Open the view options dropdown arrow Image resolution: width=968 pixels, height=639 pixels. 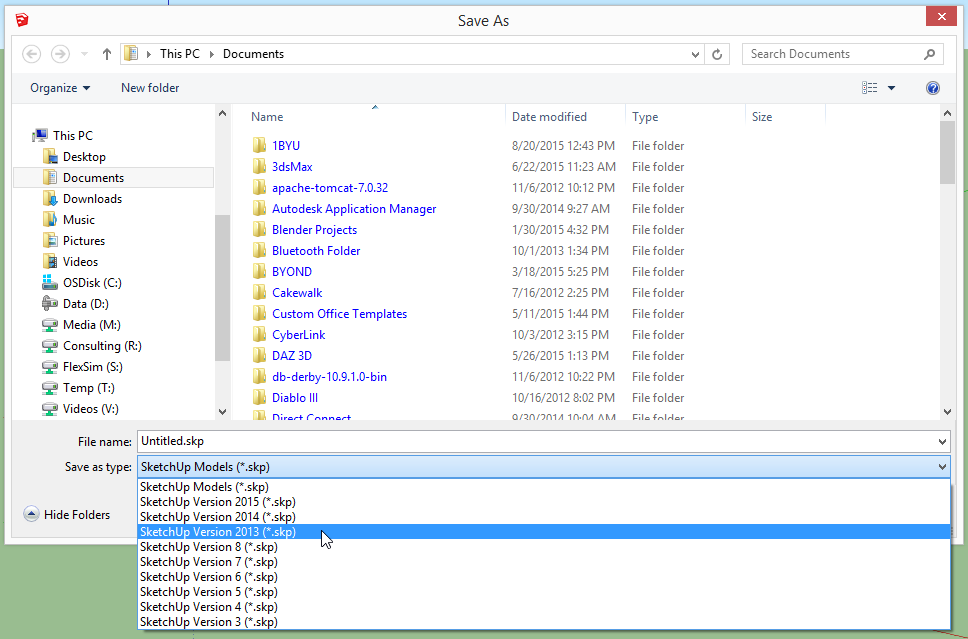[x=891, y=88]
